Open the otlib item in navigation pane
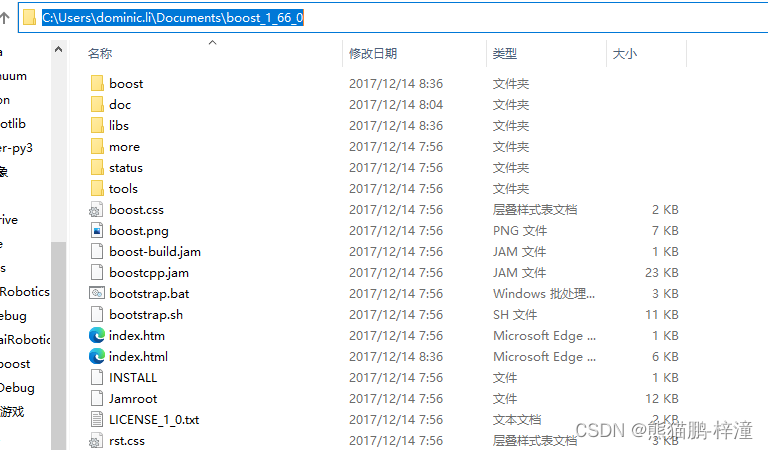Screen dimensions: 768x450 point(13,123)
